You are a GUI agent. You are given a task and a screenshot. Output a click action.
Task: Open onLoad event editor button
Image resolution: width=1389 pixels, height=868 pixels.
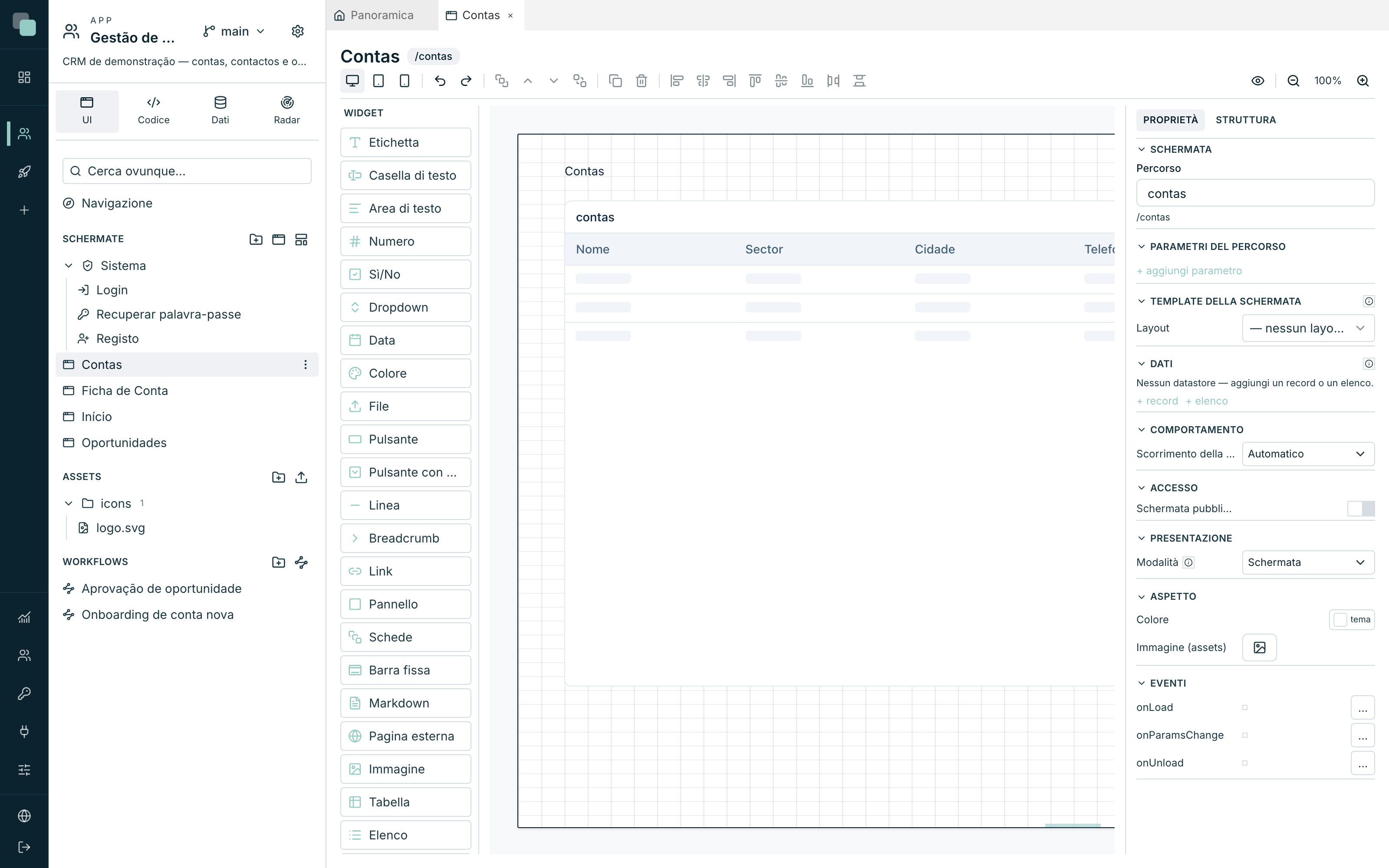coord(1363,708)
